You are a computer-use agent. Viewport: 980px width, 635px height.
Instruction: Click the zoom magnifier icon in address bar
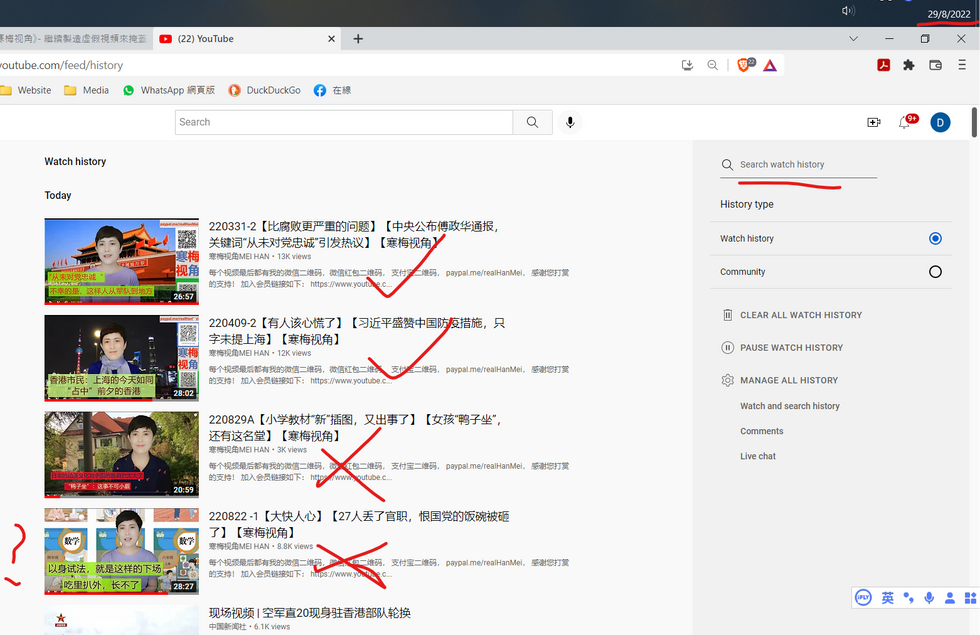point(712,65)
